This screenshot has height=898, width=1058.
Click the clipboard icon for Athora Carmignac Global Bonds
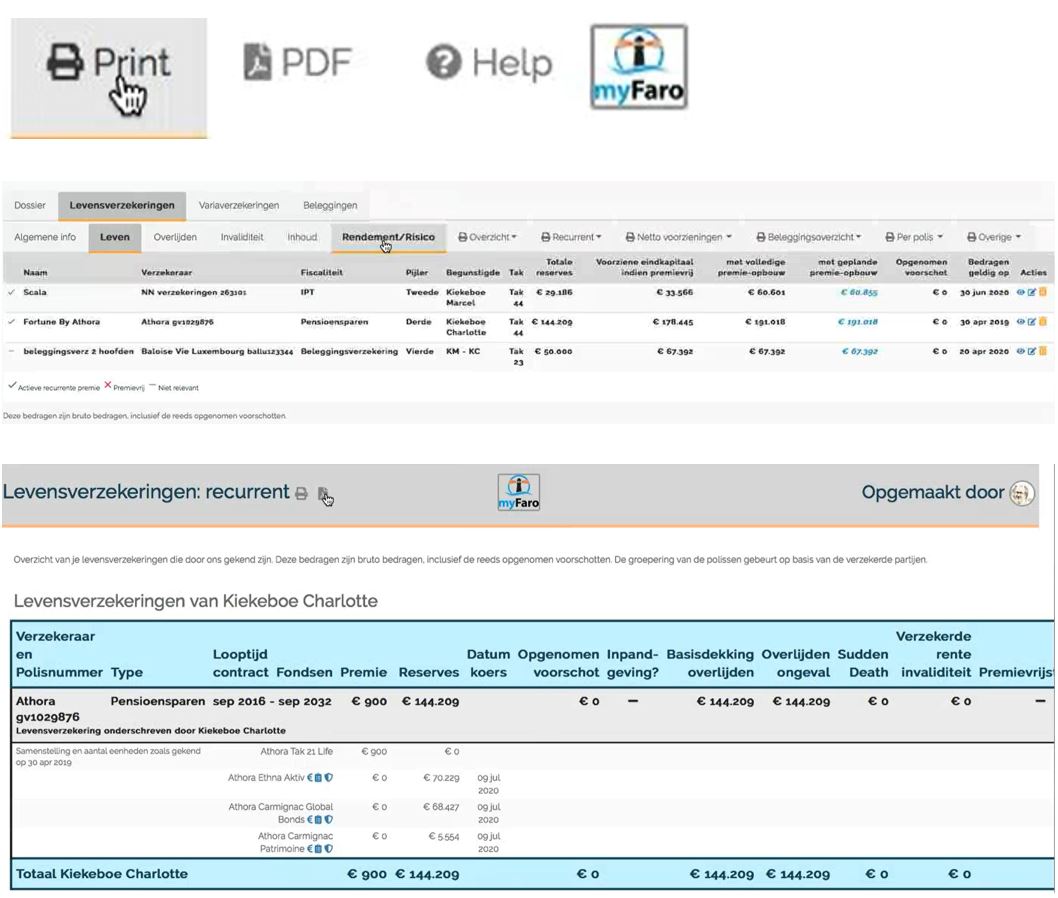(318, 820)
